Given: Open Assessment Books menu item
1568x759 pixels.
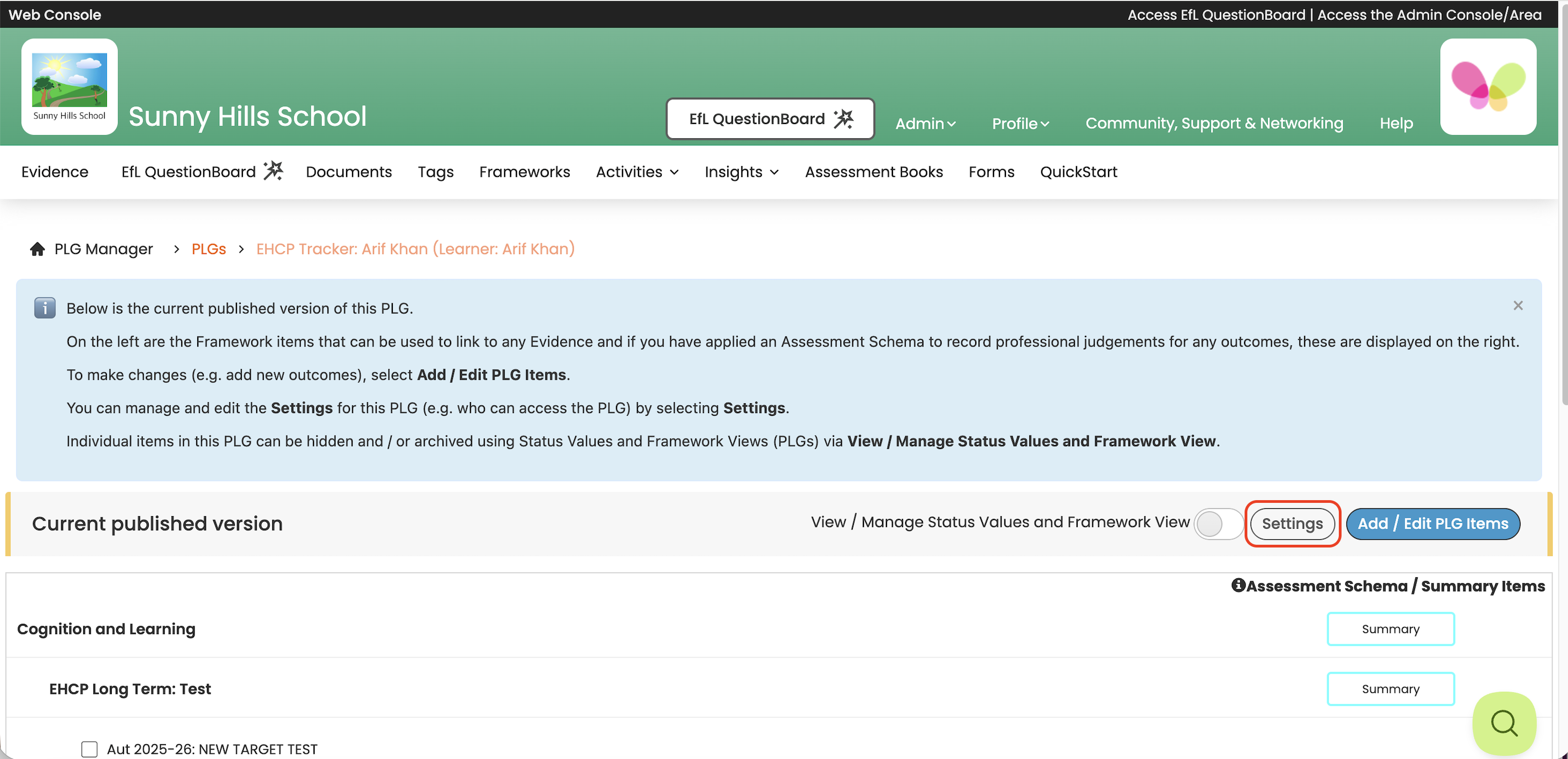Looking at the screenshot, I should click(873, 172).
